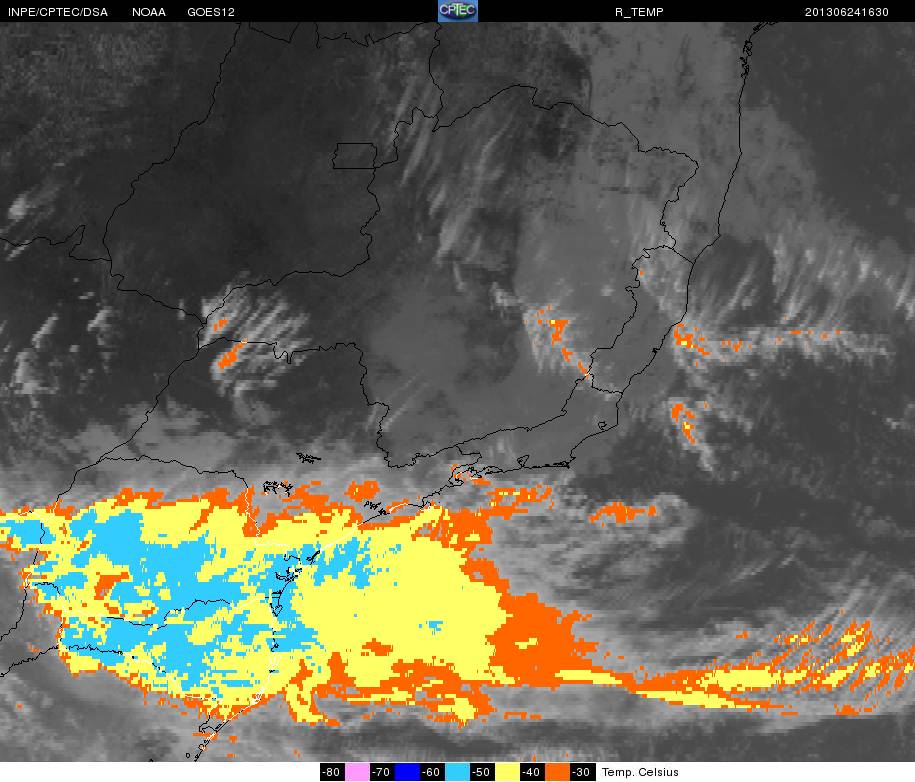Click the INPE/CPTEC/DSA header text
Image resolution: width=915 pixels, height=782 pixels.
click(x=58, y=12)
